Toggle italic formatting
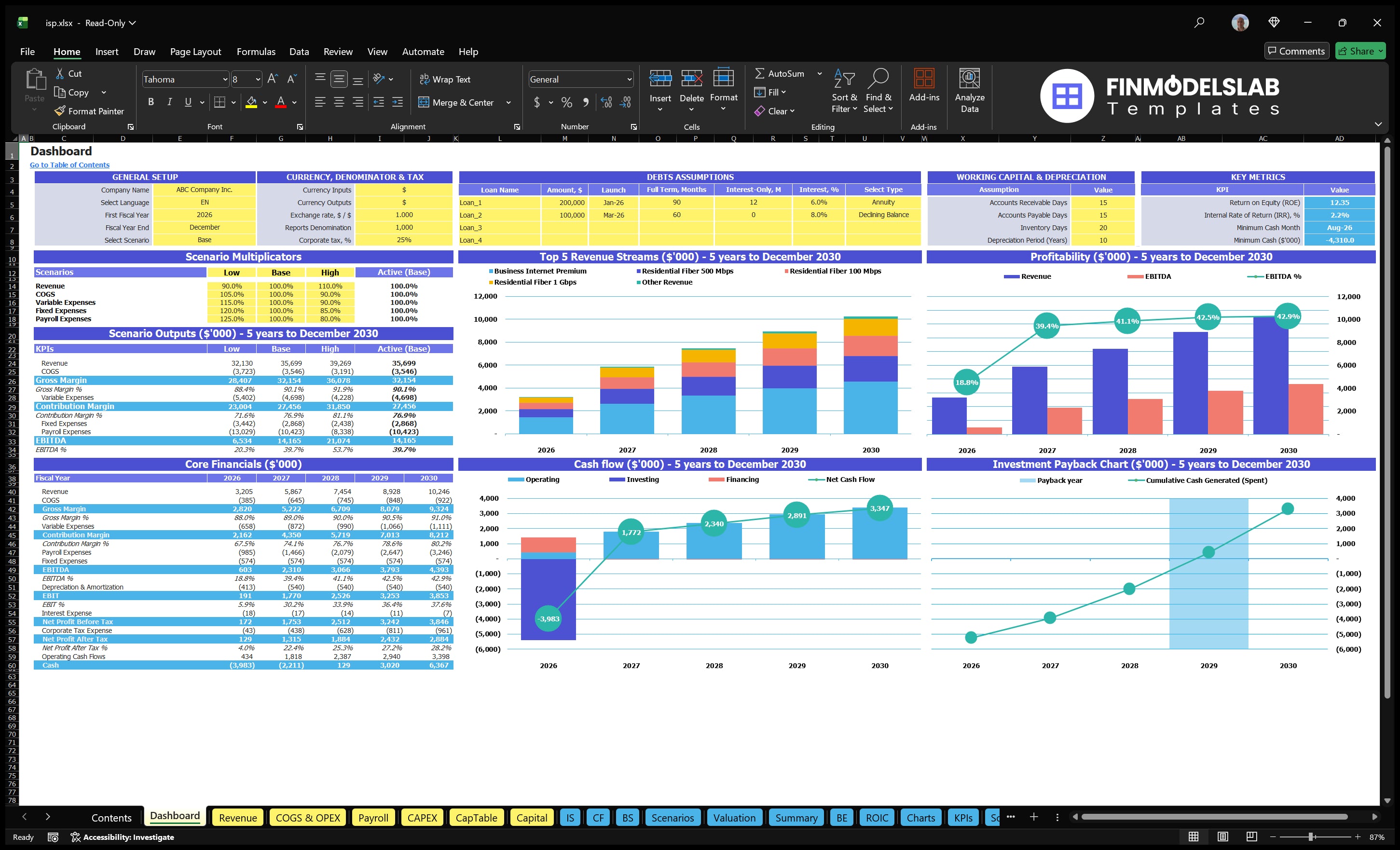This screenshot has height=850, width=1400. point(169,102)
